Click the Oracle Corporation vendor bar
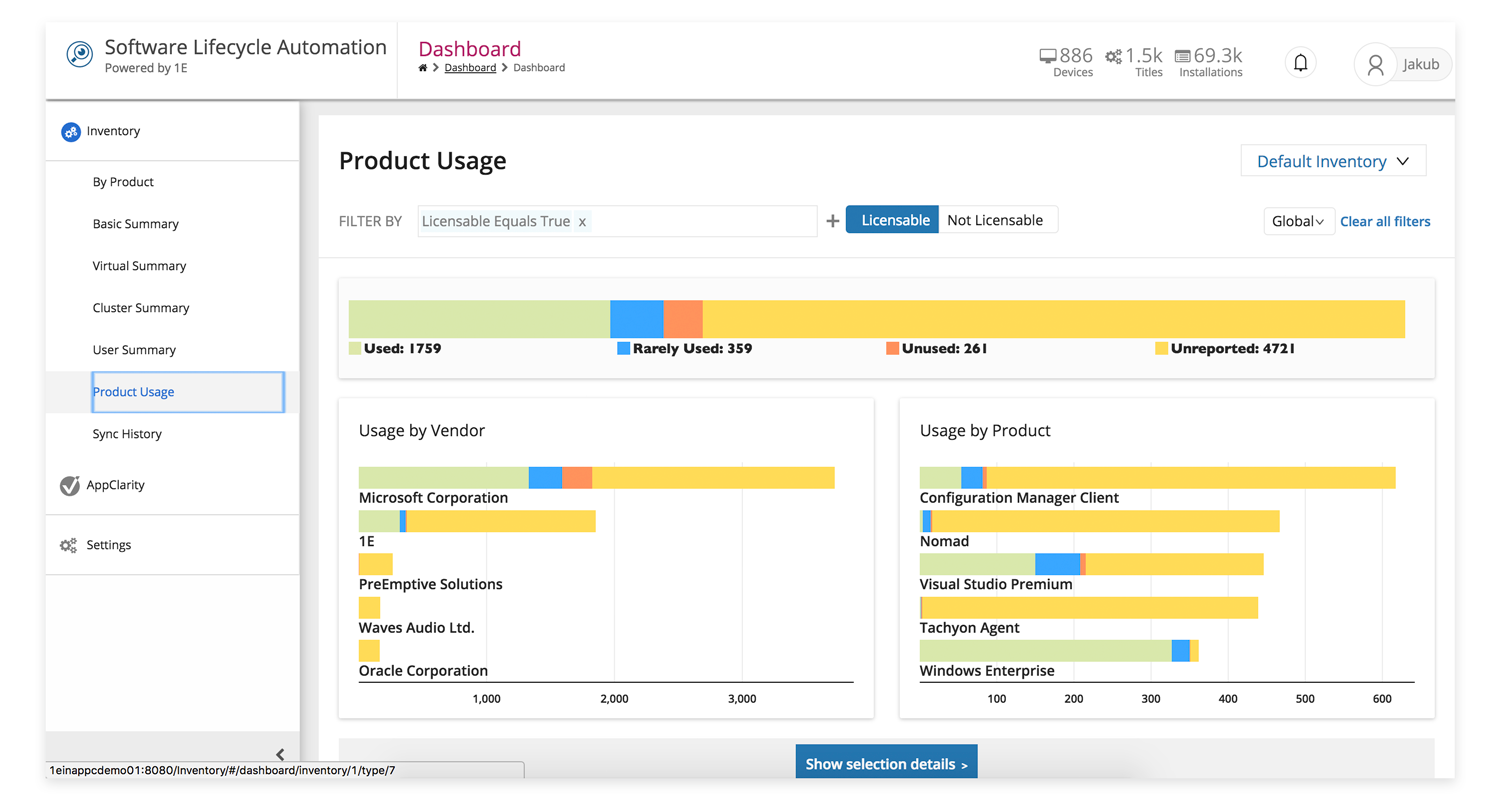 [369, 651]
